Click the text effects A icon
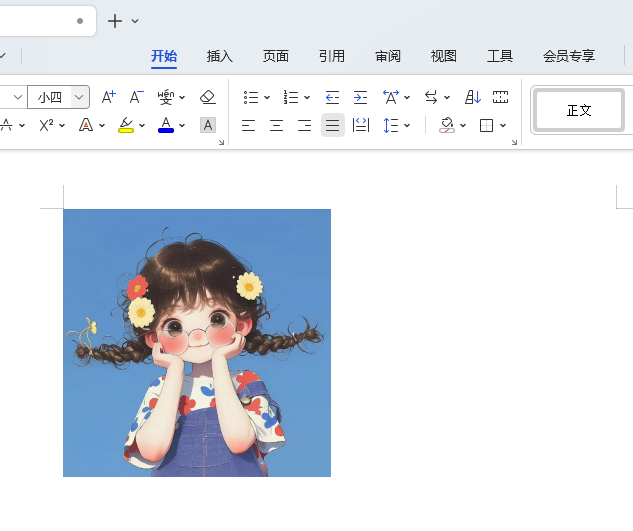Screen dimensions: 633x531 coord(86,125)
